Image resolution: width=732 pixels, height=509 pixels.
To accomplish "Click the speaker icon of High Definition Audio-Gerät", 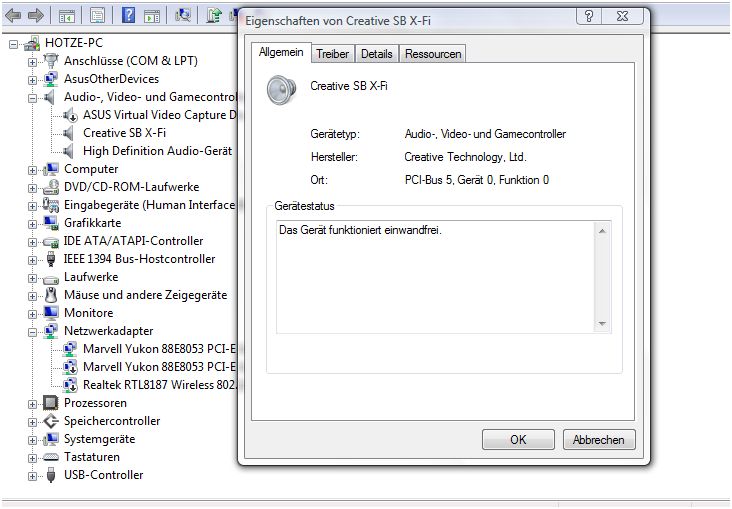I will point(68,151).
